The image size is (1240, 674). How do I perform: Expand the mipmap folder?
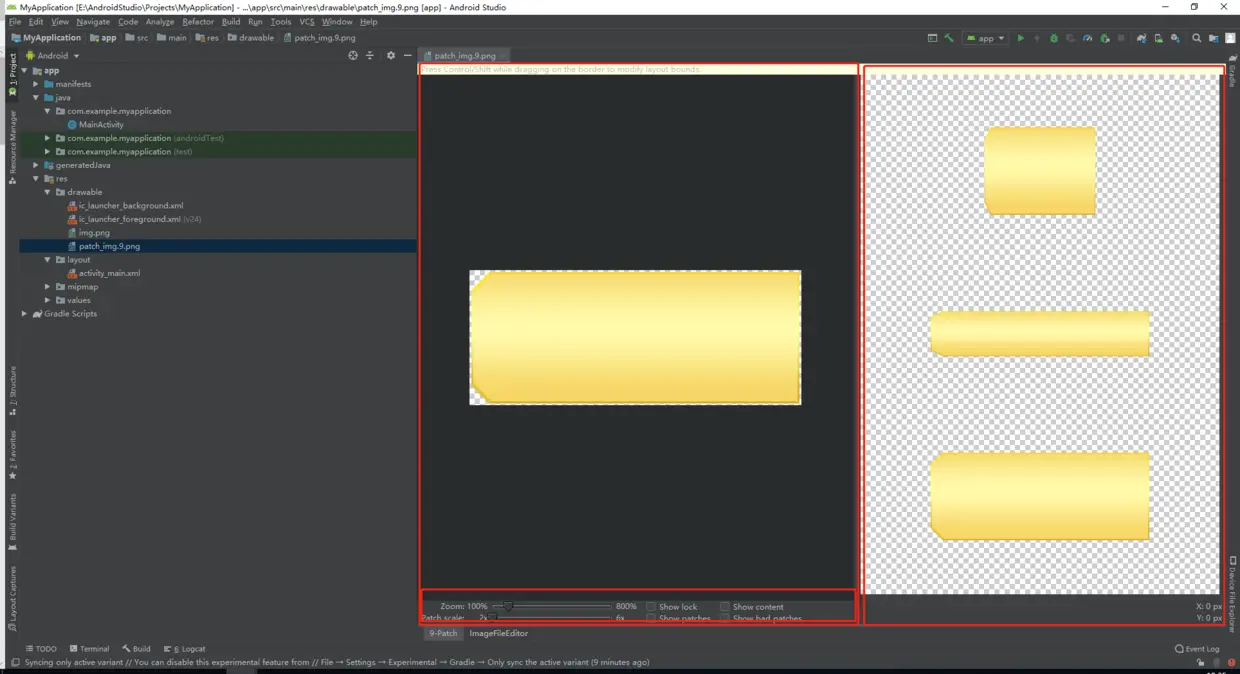point(47,287)
